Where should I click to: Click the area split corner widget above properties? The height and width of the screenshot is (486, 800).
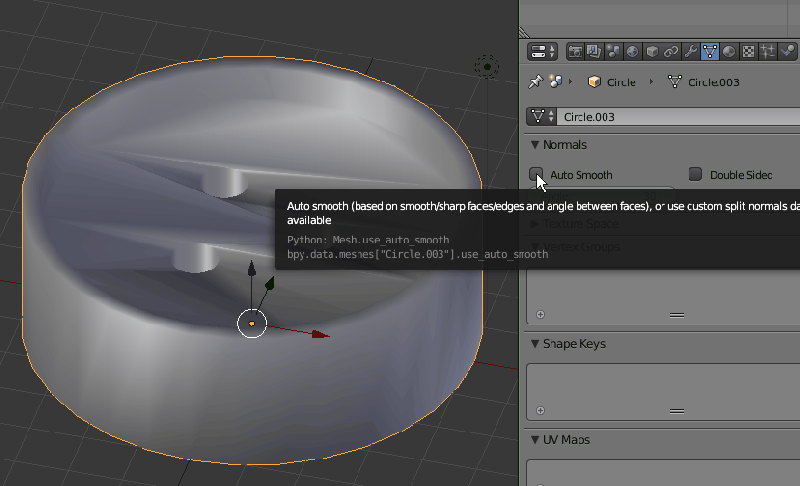tap(524, 33)
